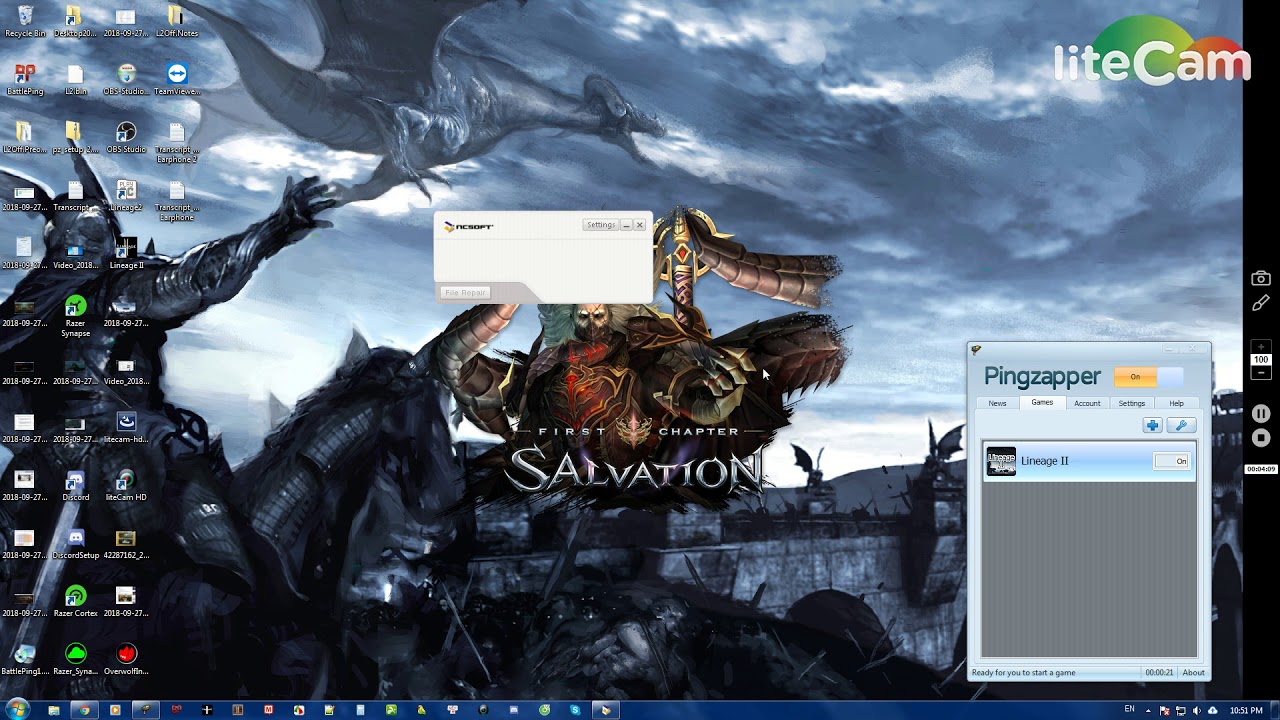Select the BattlePing1 installer desktop icon

click(x=25, y=660)
